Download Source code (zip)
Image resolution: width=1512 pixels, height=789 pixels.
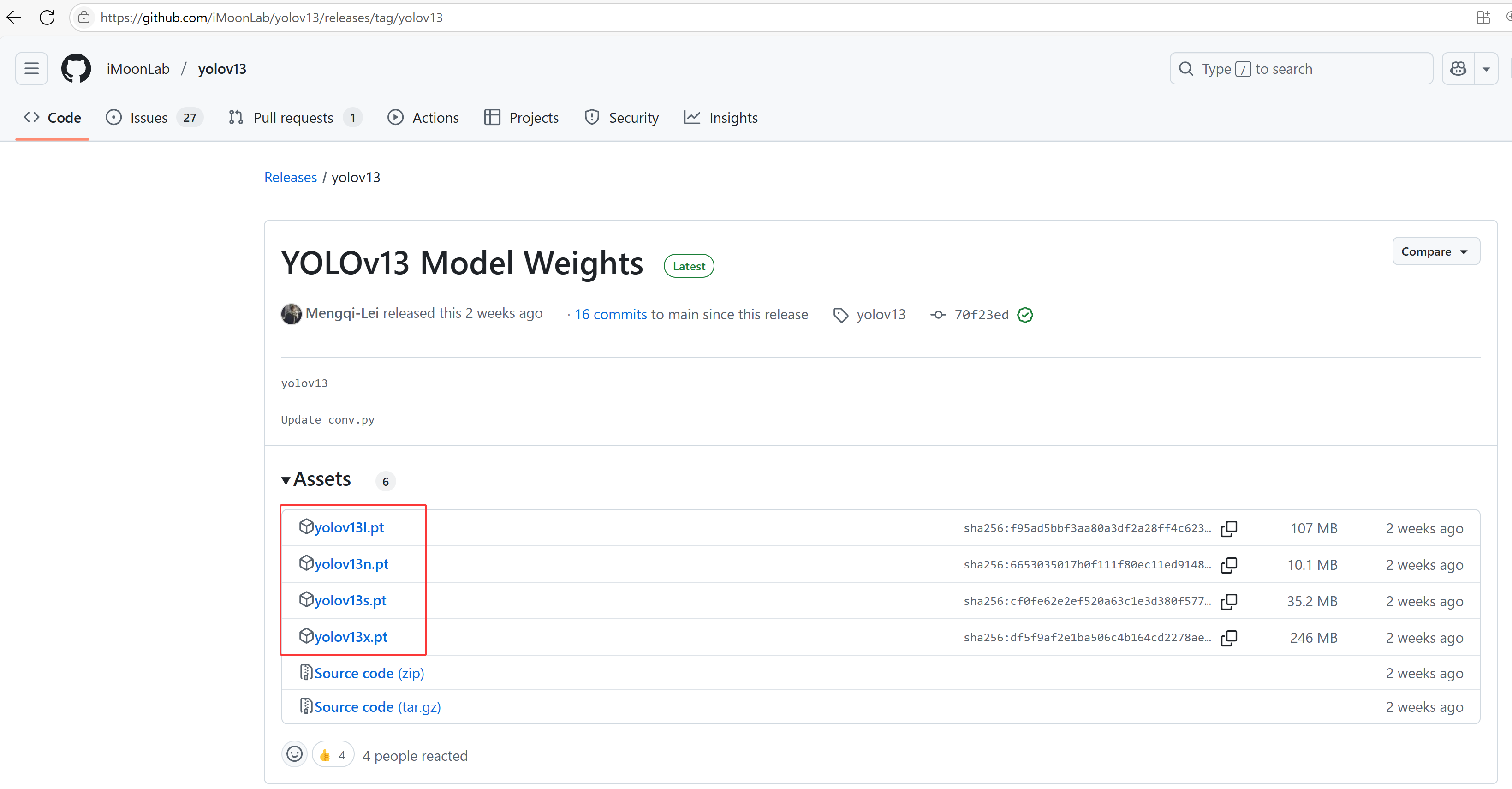369,673
